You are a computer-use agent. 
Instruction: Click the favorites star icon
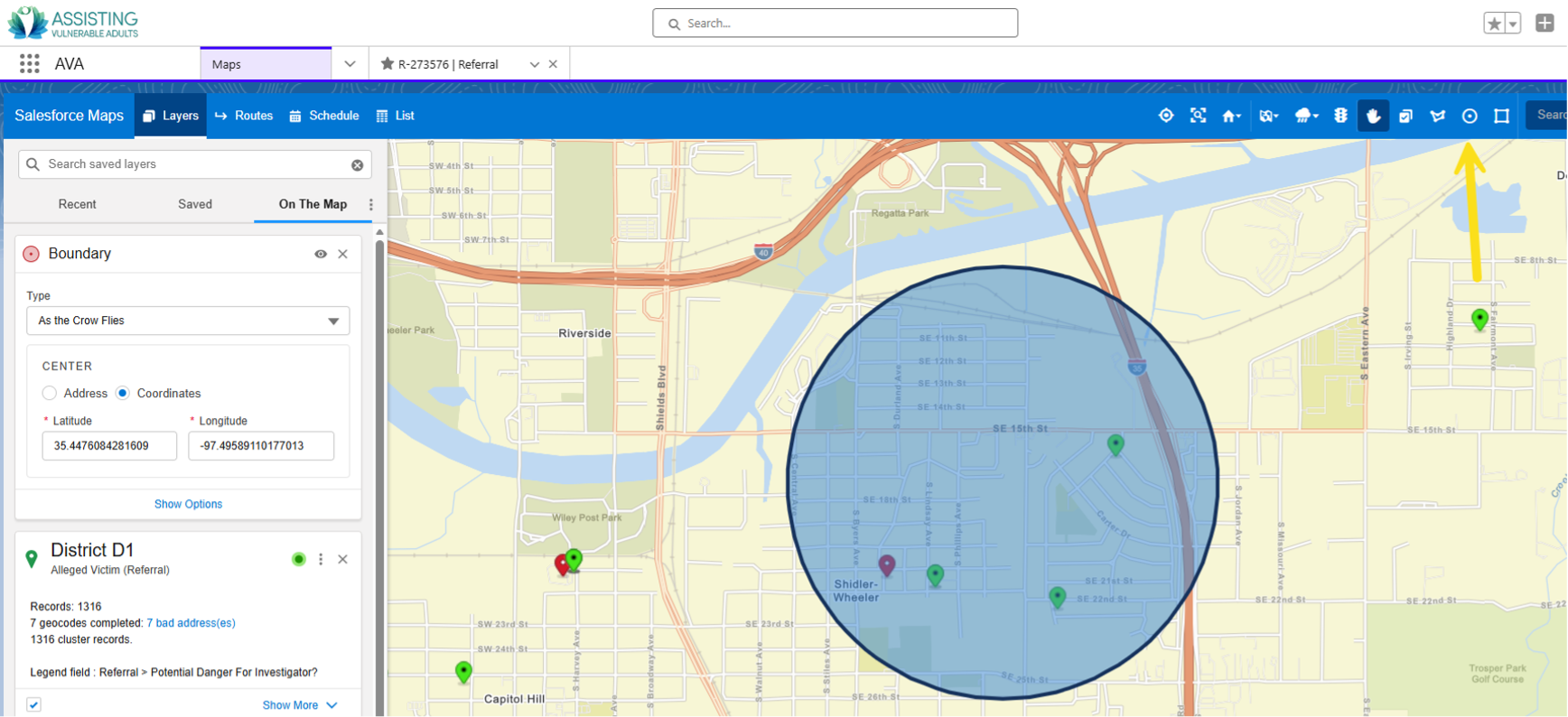[1495, 23]
